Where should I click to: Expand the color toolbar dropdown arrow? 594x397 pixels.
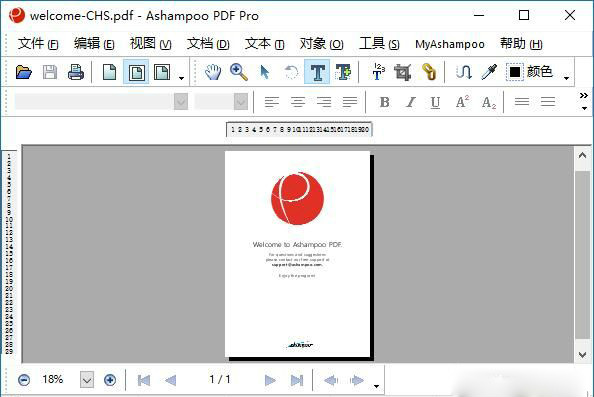pyautogui.click(x=566, y=78)
